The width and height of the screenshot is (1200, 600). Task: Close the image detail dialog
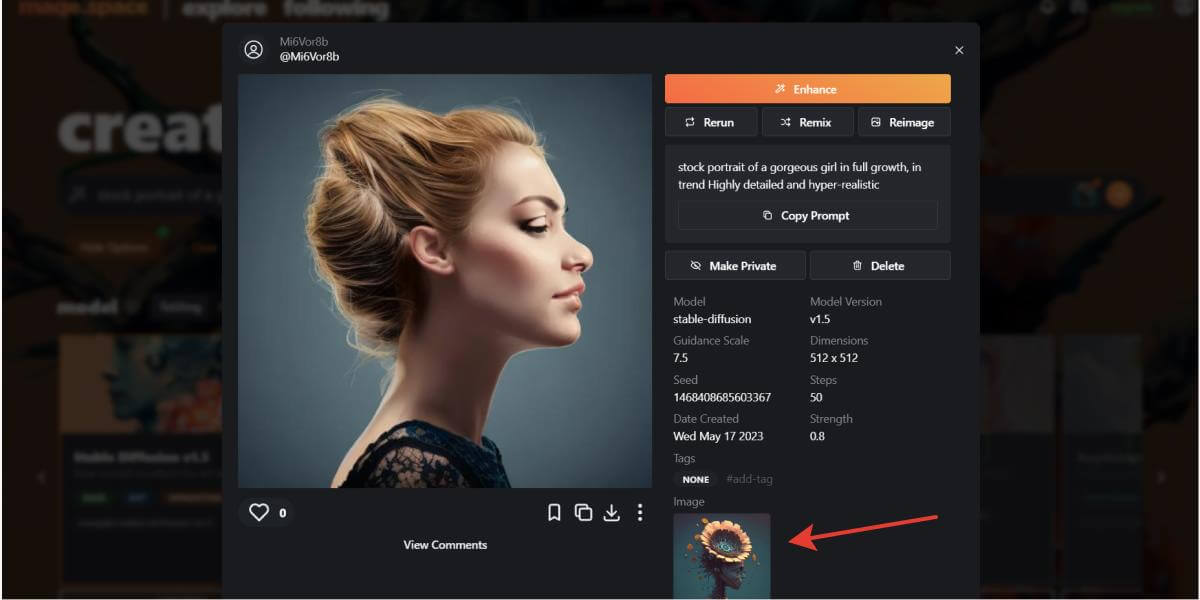(x=959, y=50)
